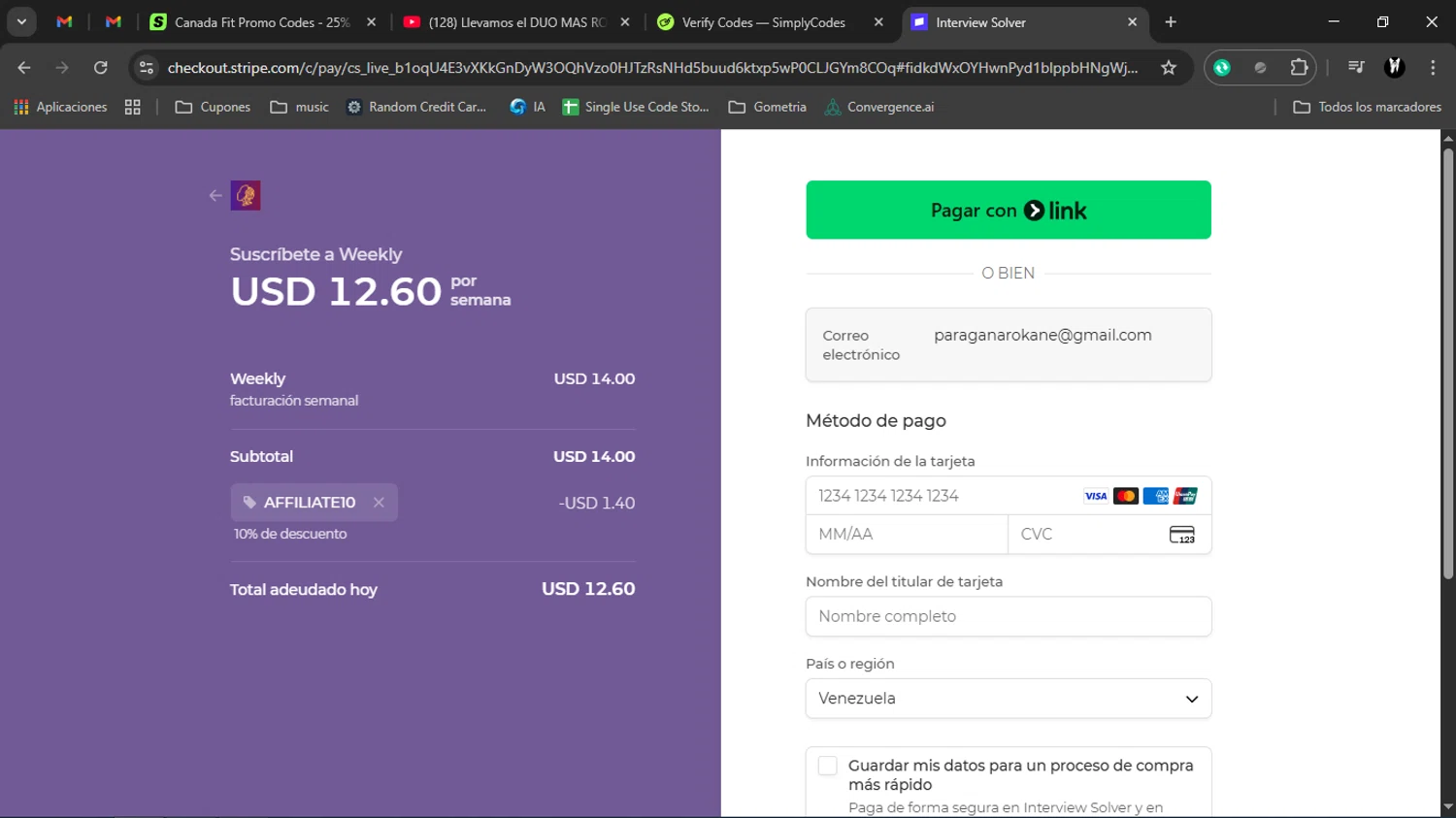Focus the CVC field

[x=1109, y=535]
